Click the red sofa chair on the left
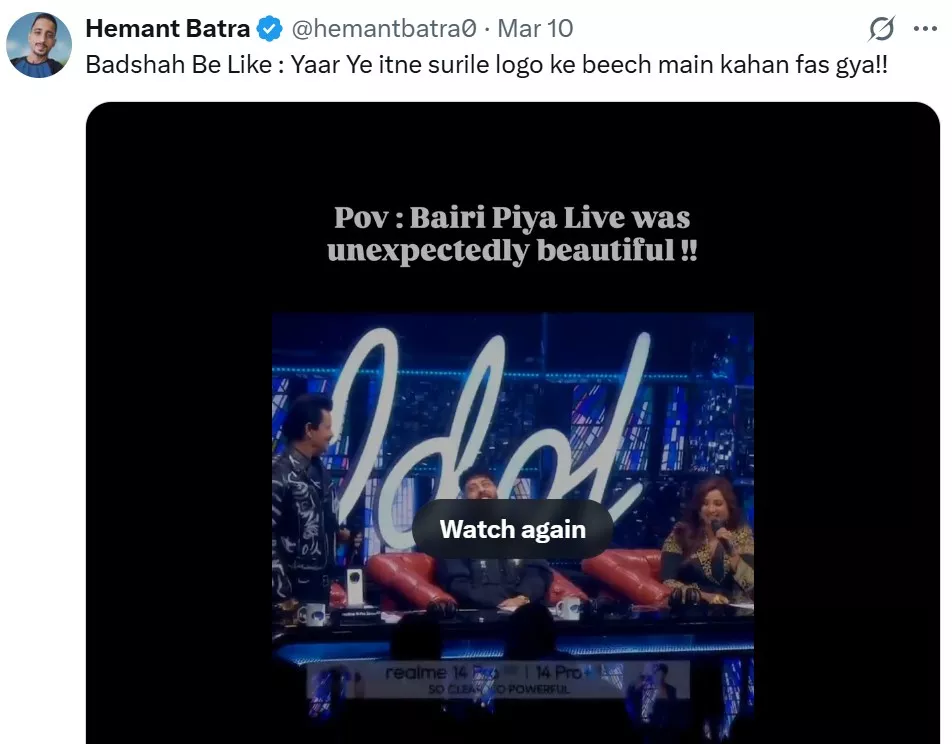Screen dimensions: 952x744 point(402,576)
